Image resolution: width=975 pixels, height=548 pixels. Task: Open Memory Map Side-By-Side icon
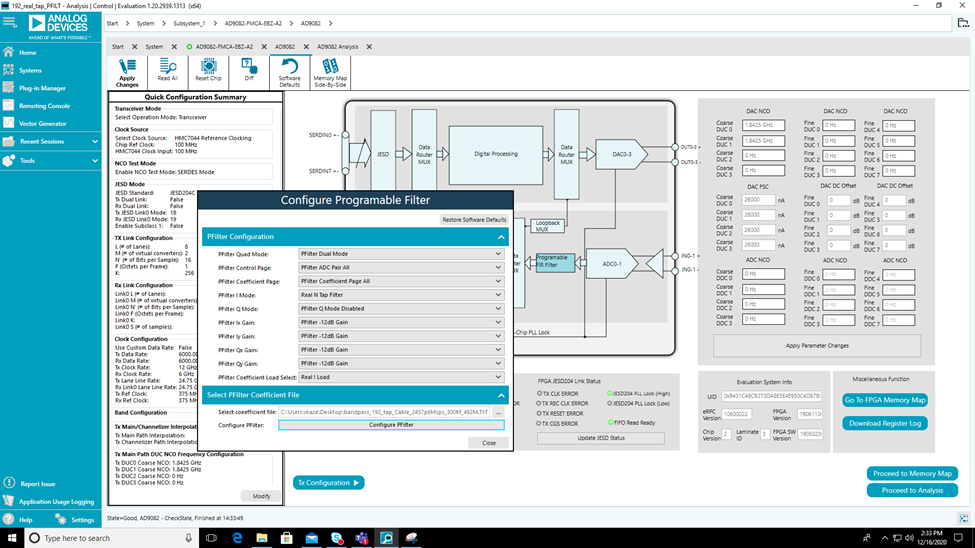330,72
